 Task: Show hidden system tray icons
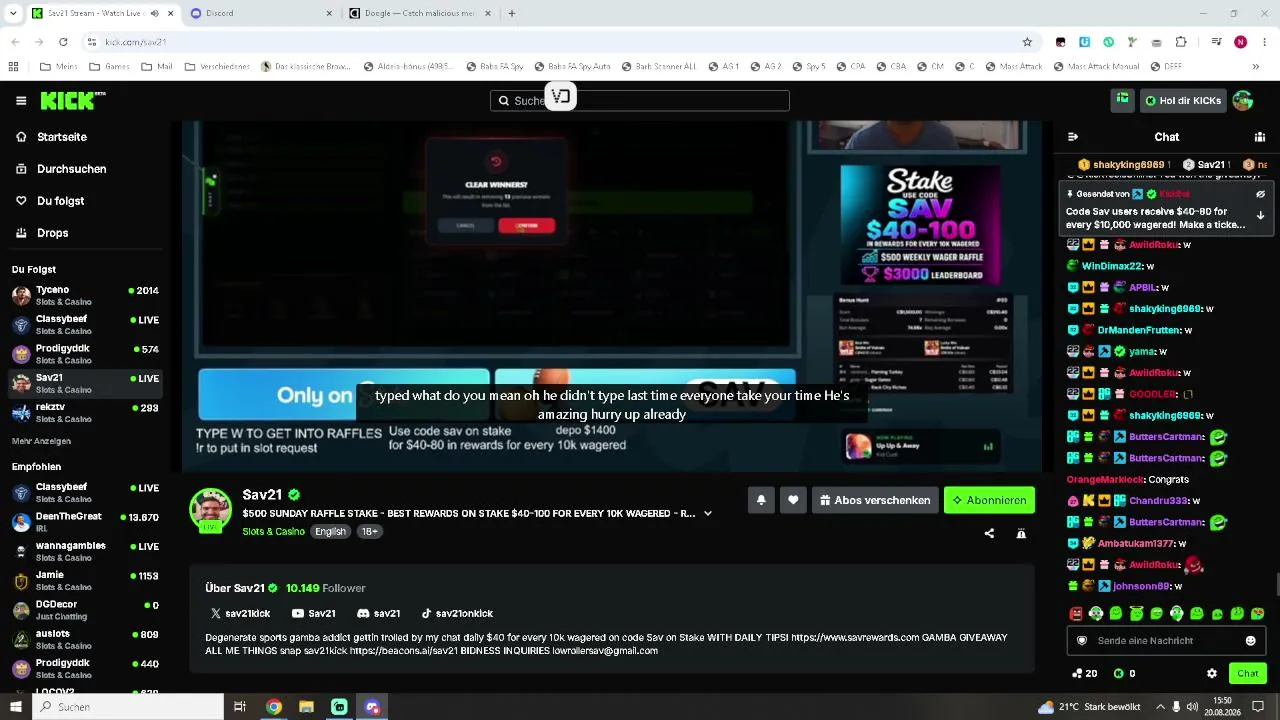(1158, 707)
